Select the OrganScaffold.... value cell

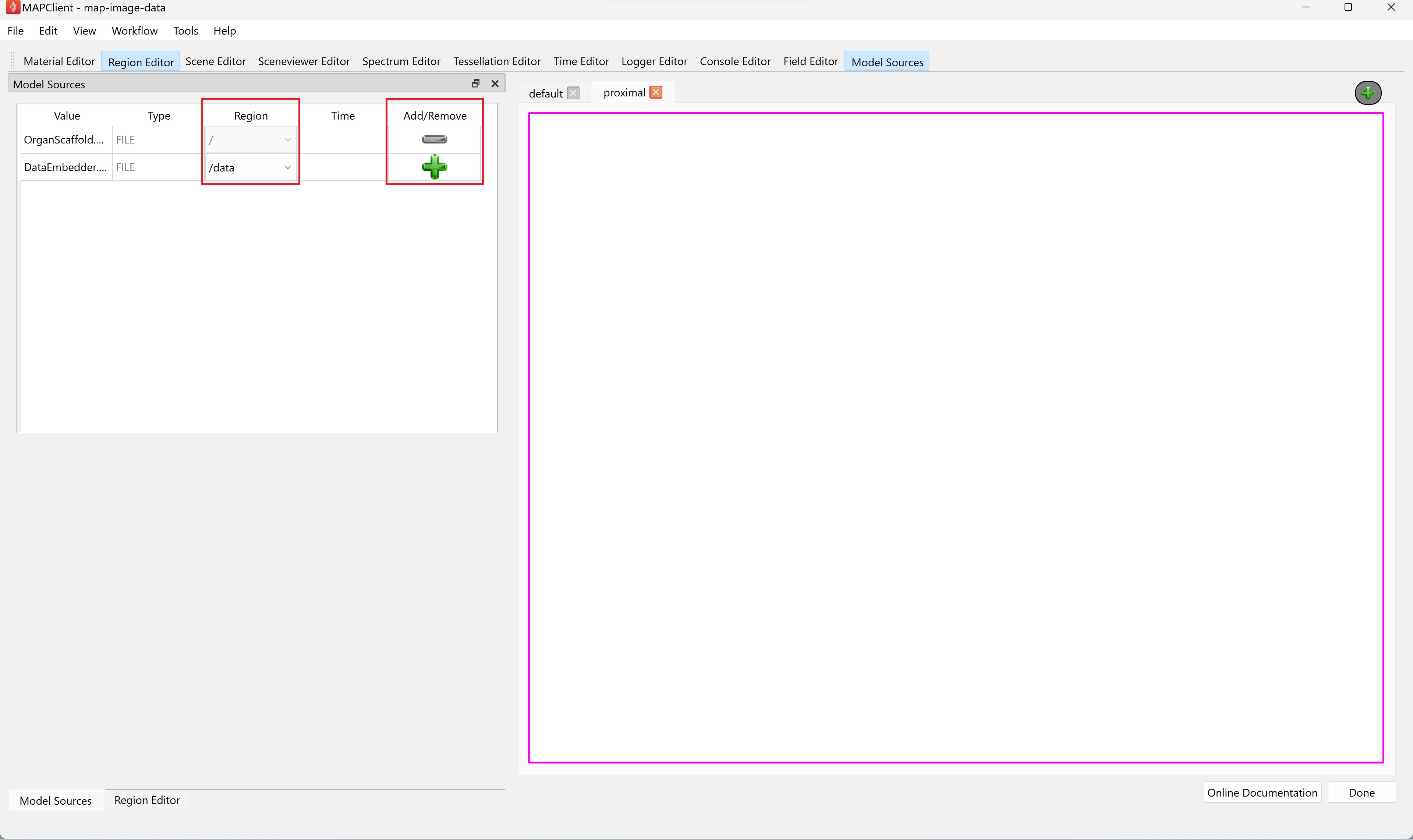(67, 140)
